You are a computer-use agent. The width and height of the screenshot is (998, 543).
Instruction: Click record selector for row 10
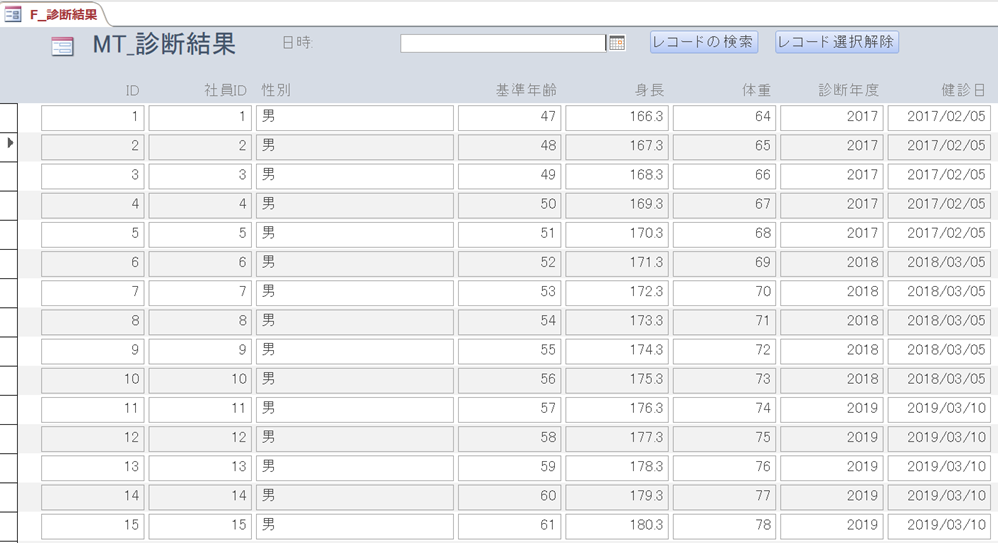pos(10,380)
